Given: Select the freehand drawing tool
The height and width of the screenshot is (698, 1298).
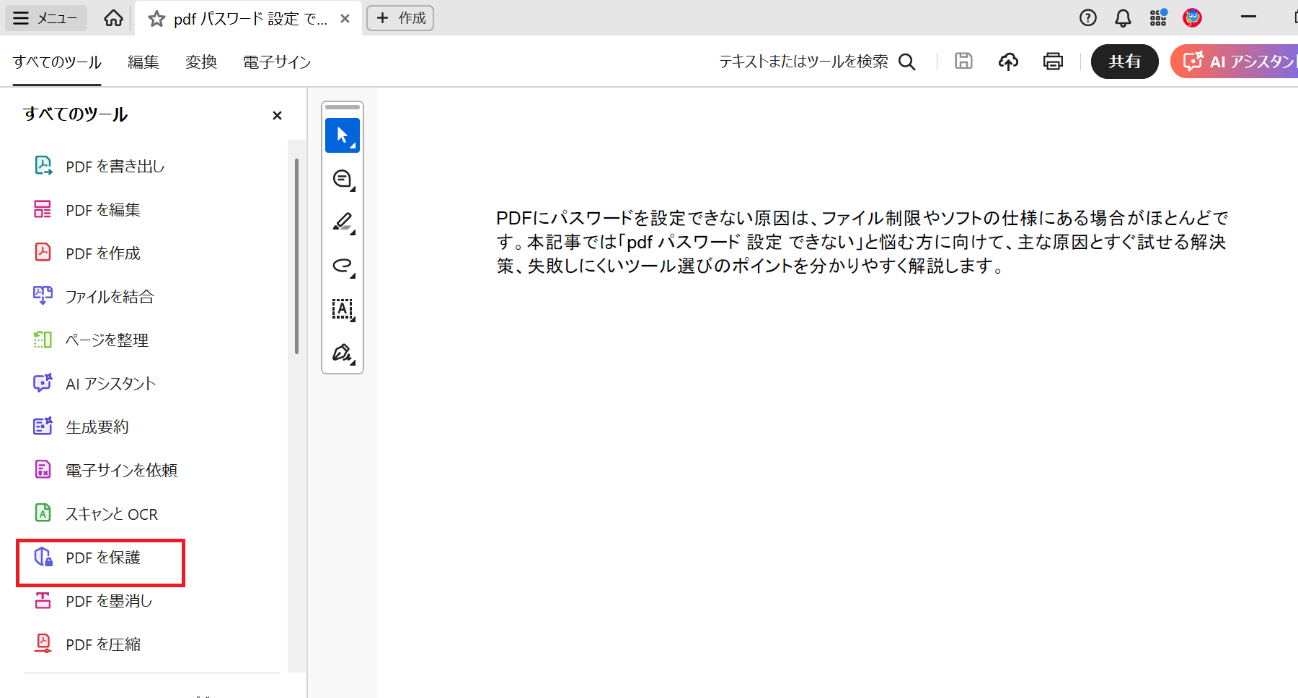Looking at the screenshot, I should [341, 266].
